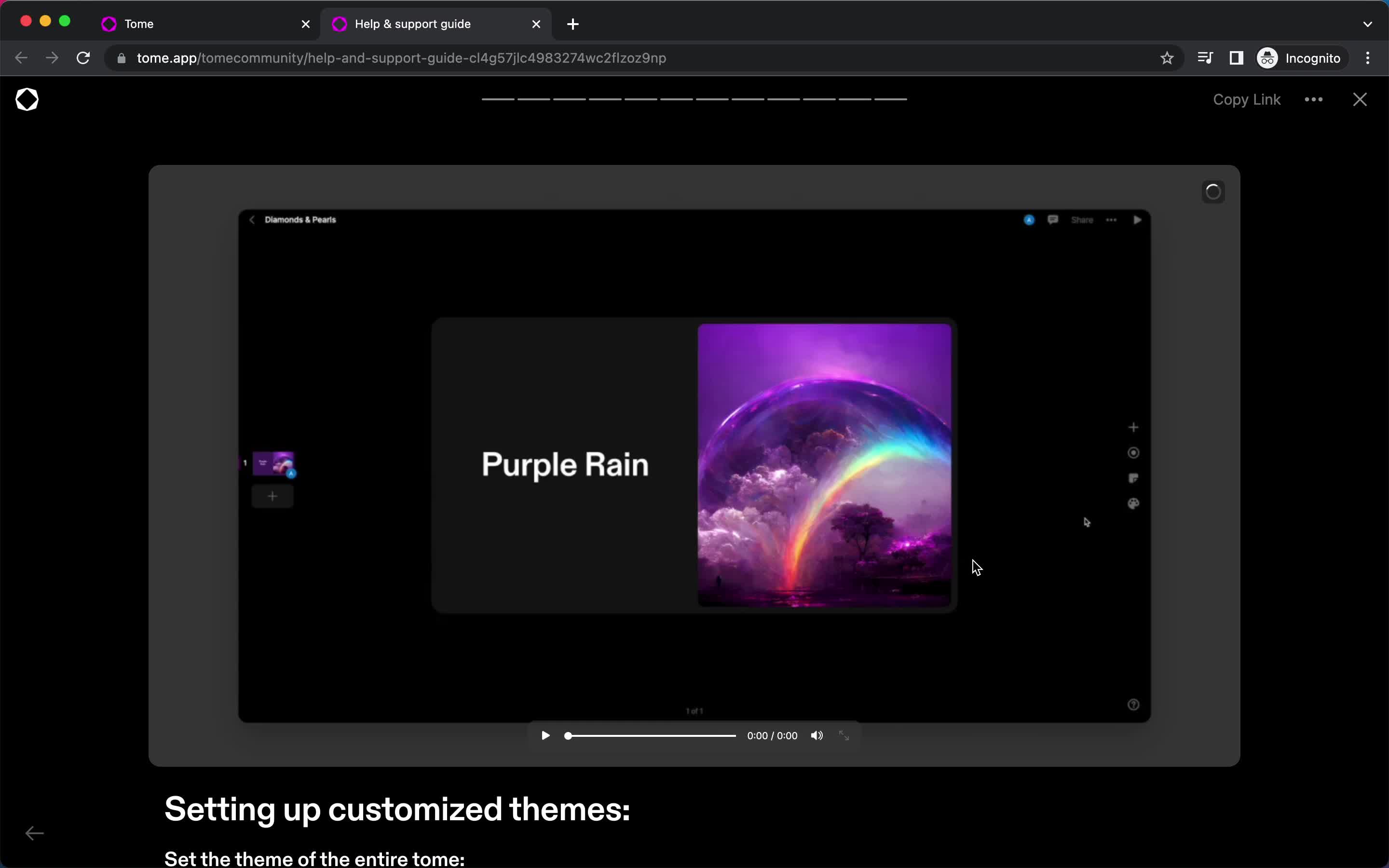Click the Tome logo icon

(x=27, y=99)
